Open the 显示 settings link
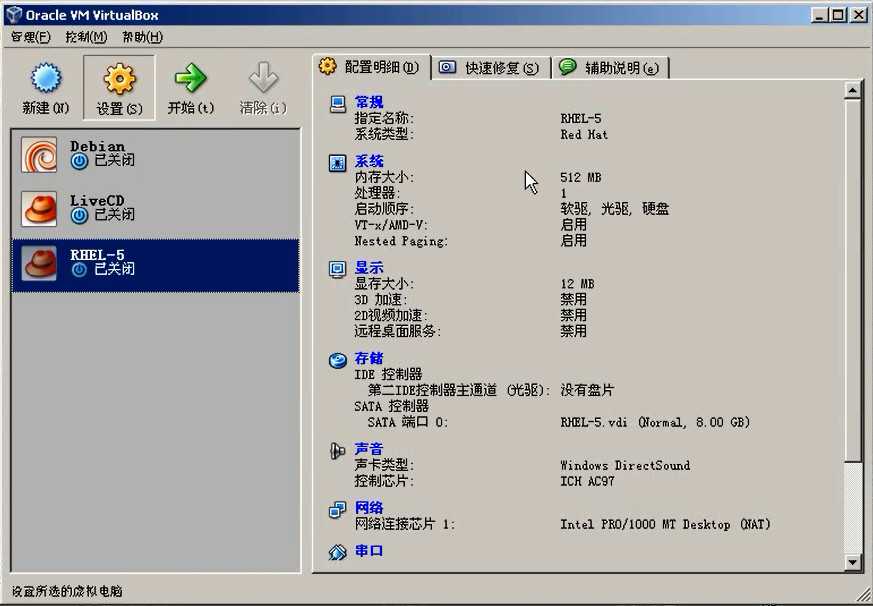Viewport: 873px width, 606px height. [x=369, y=268]
